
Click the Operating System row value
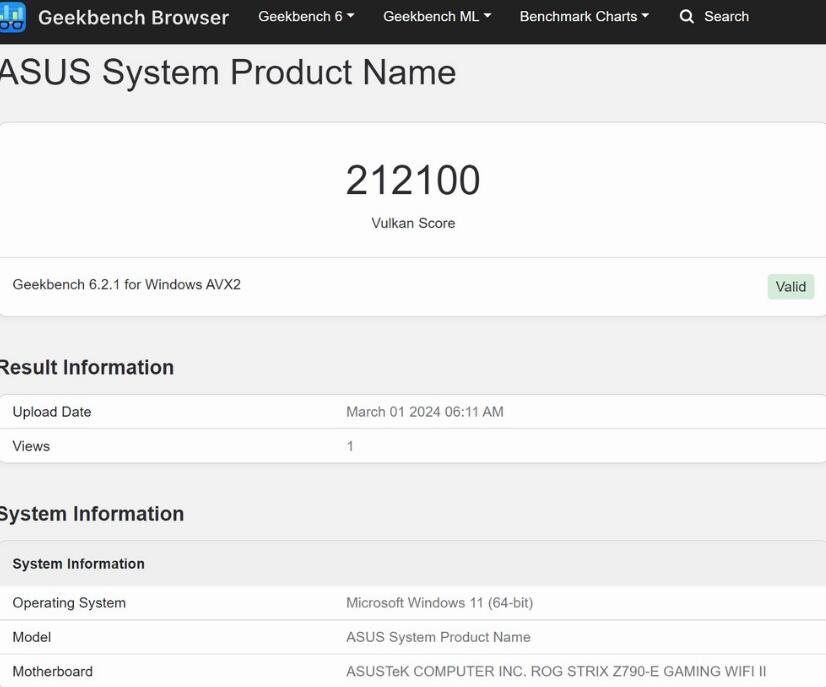(x=439, y=603)
